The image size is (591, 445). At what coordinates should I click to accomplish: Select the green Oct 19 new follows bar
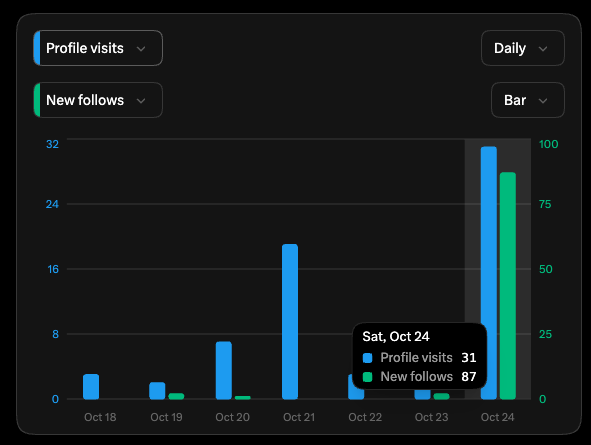tap(176, 396)
